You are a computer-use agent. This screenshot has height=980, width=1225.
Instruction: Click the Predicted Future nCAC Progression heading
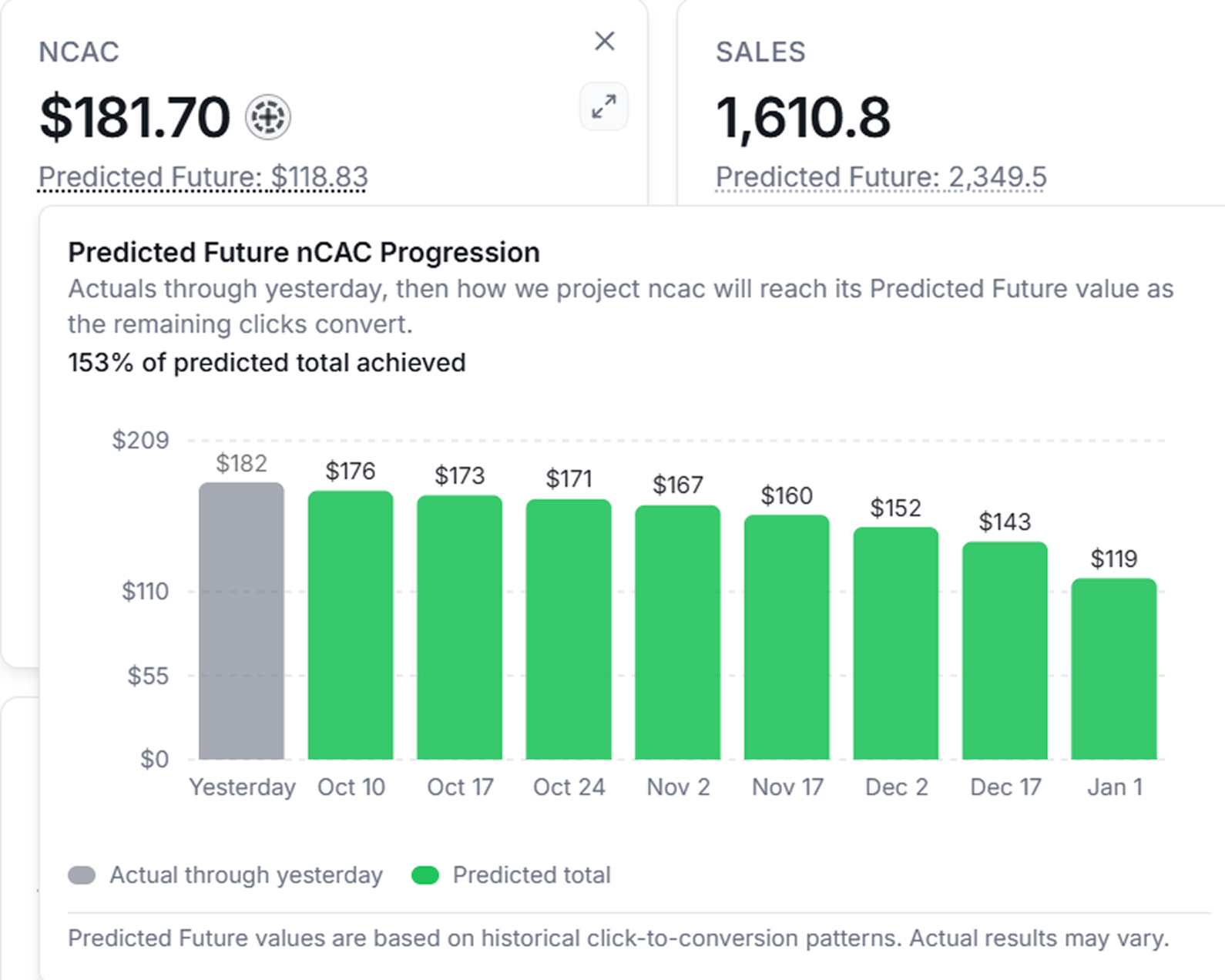(304, 253)
